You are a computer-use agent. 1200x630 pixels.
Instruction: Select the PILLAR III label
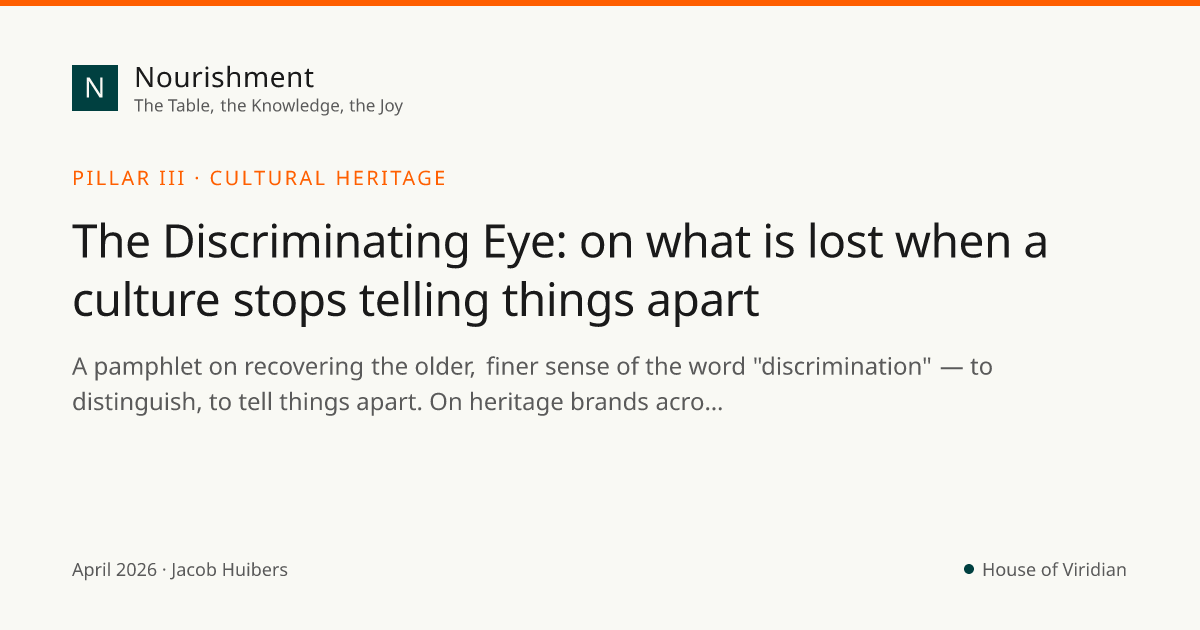click(x=129, y=179)
